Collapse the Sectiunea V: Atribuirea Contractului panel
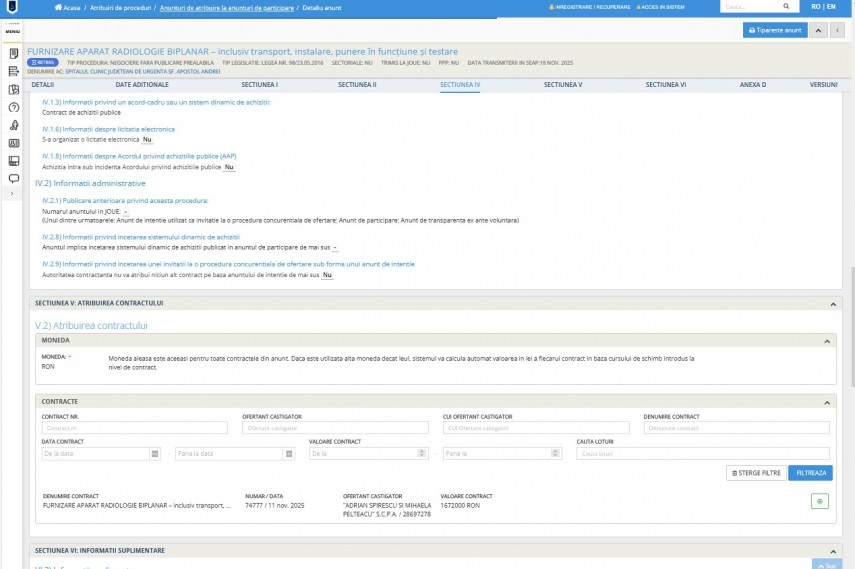Viewport: 855px width, 569px height. point(833,303)
